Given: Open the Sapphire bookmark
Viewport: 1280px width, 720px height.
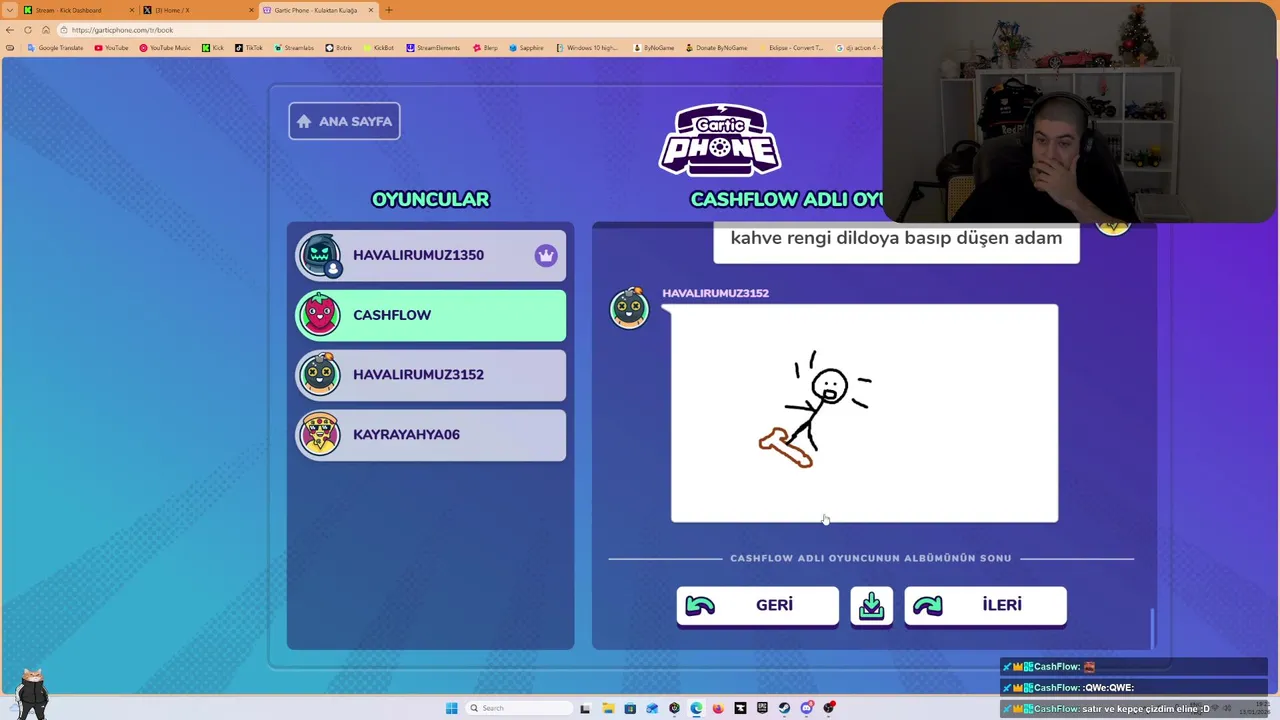Looking at the screenshot, I should click(x=527, y=48).
